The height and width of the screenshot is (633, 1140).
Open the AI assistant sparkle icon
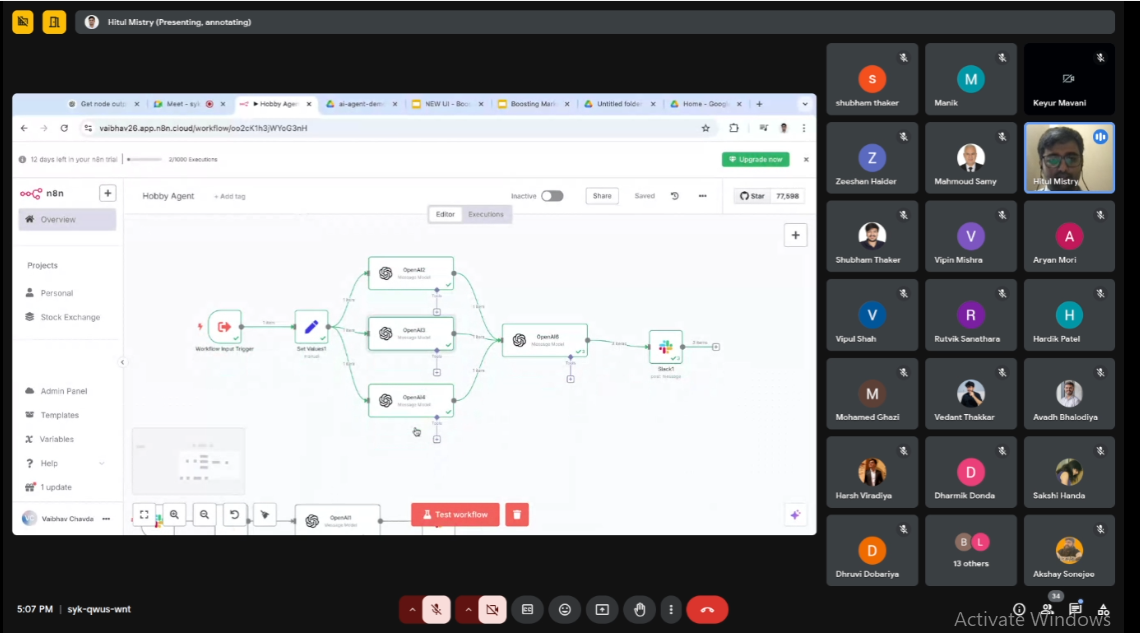click(795, 514)
